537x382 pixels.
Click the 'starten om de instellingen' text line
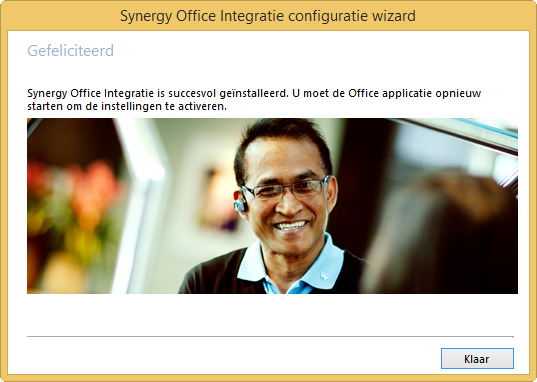(127, 107)
